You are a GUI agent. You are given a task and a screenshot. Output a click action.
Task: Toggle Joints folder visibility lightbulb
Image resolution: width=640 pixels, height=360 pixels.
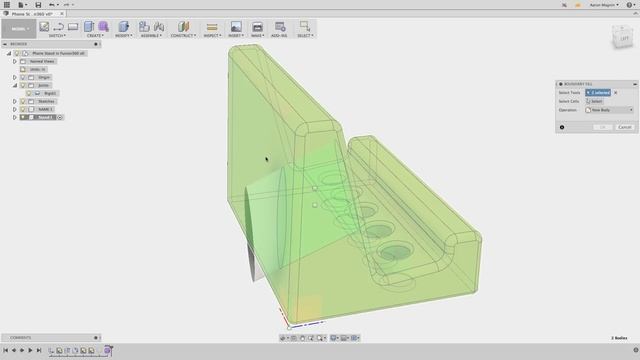tap(23, 85)
